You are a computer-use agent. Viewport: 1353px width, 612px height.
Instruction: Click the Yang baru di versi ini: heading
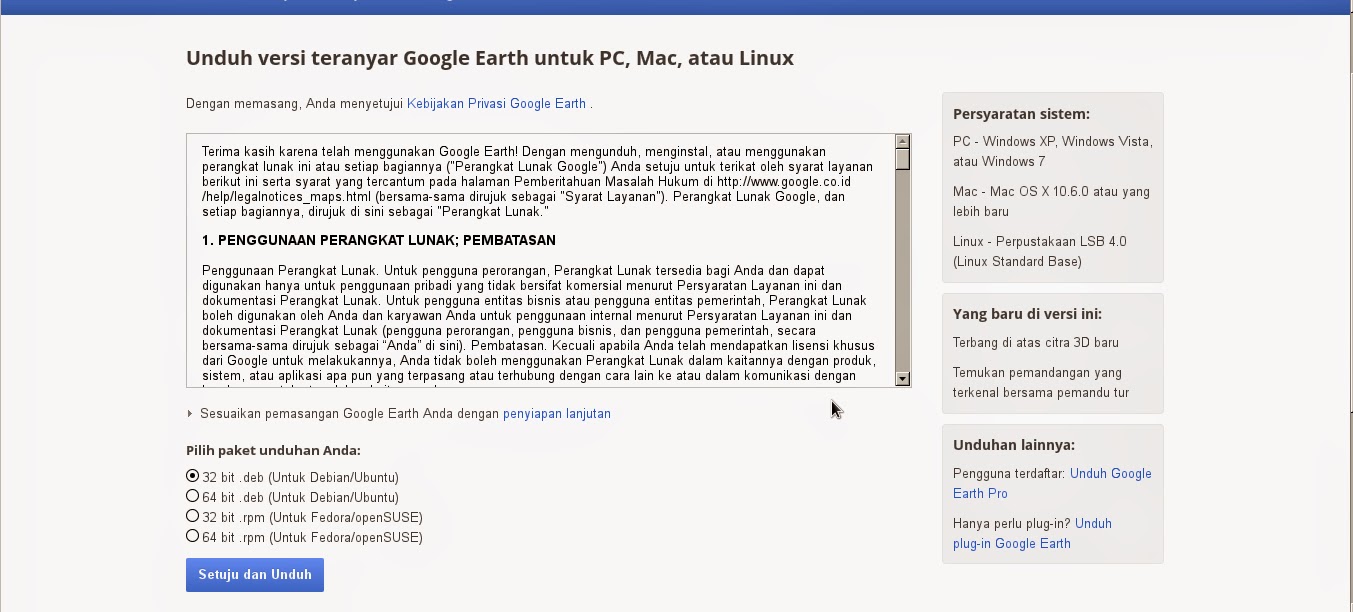pyautogui.click(x=1027, y=314)
